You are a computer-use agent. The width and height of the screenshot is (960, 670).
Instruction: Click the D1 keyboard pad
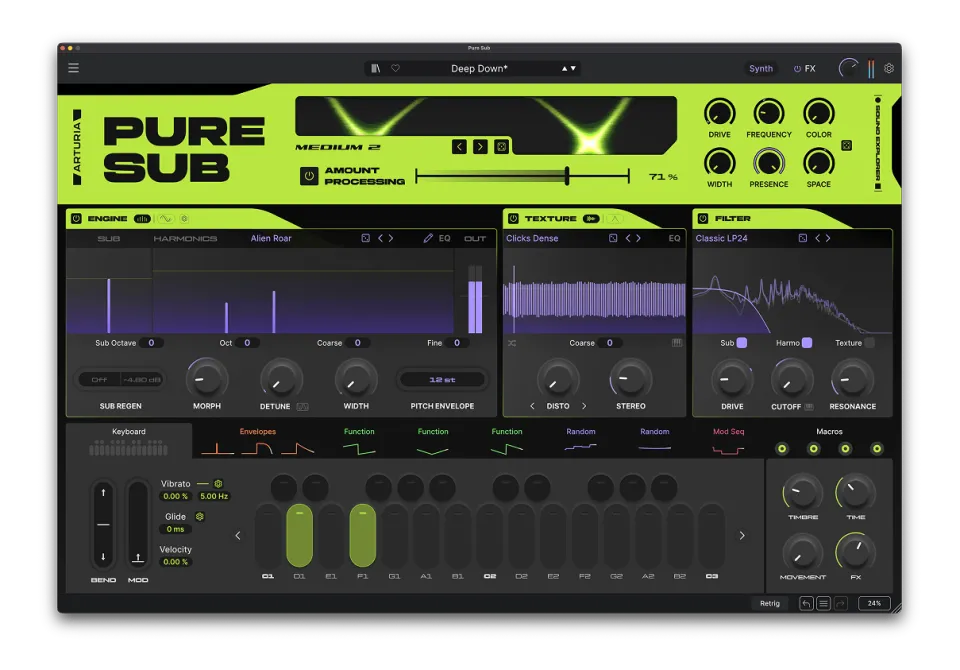(299, 536)
